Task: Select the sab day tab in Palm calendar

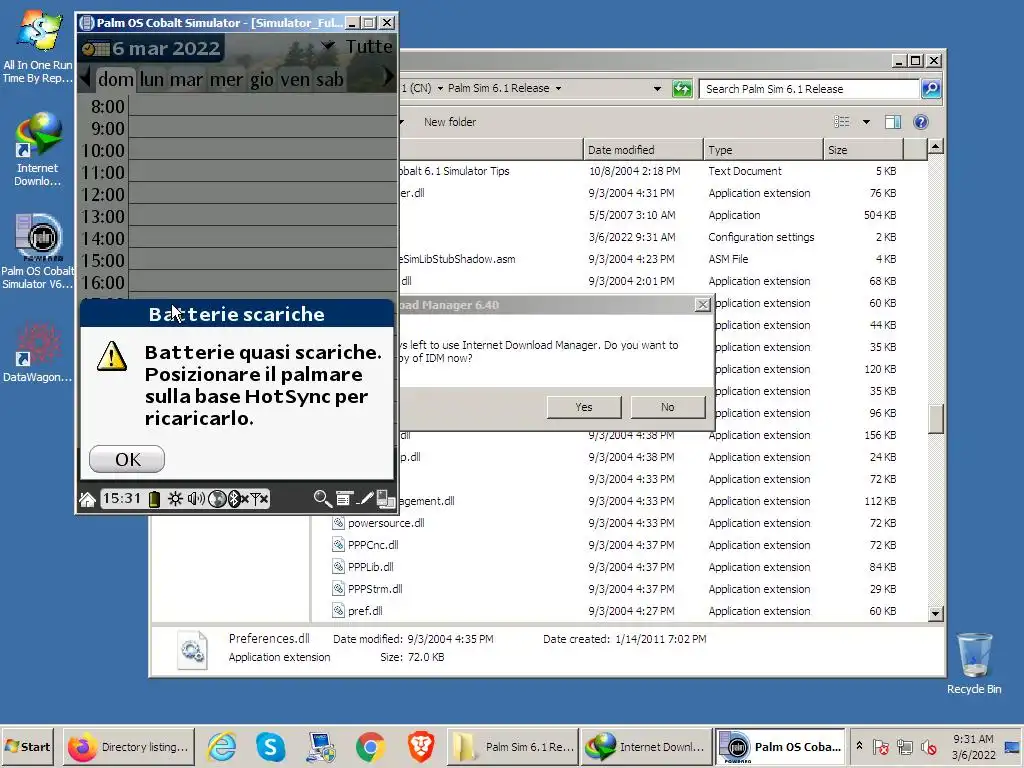Action: (330, 80)
